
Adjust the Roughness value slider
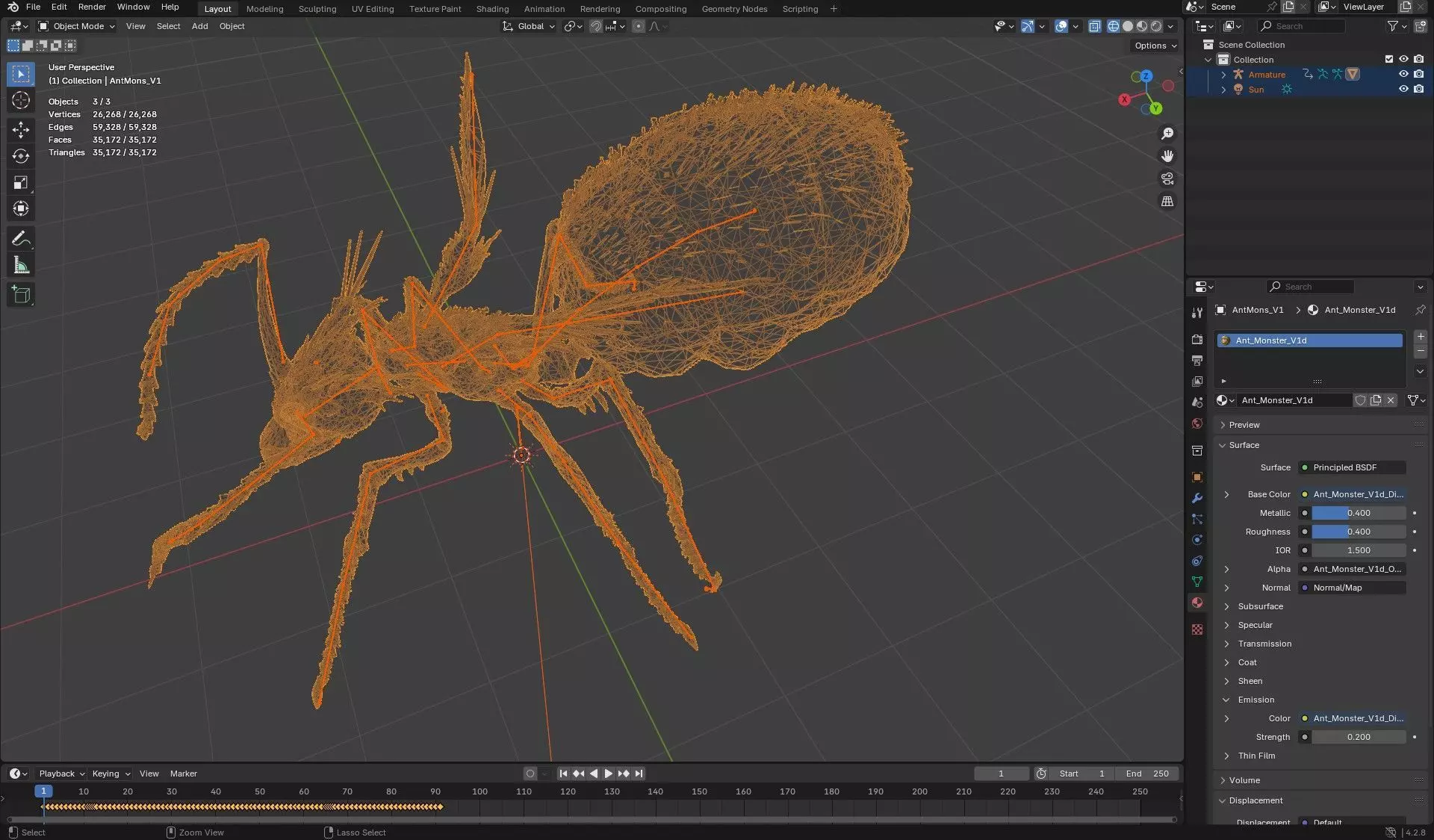point(1359,532)
